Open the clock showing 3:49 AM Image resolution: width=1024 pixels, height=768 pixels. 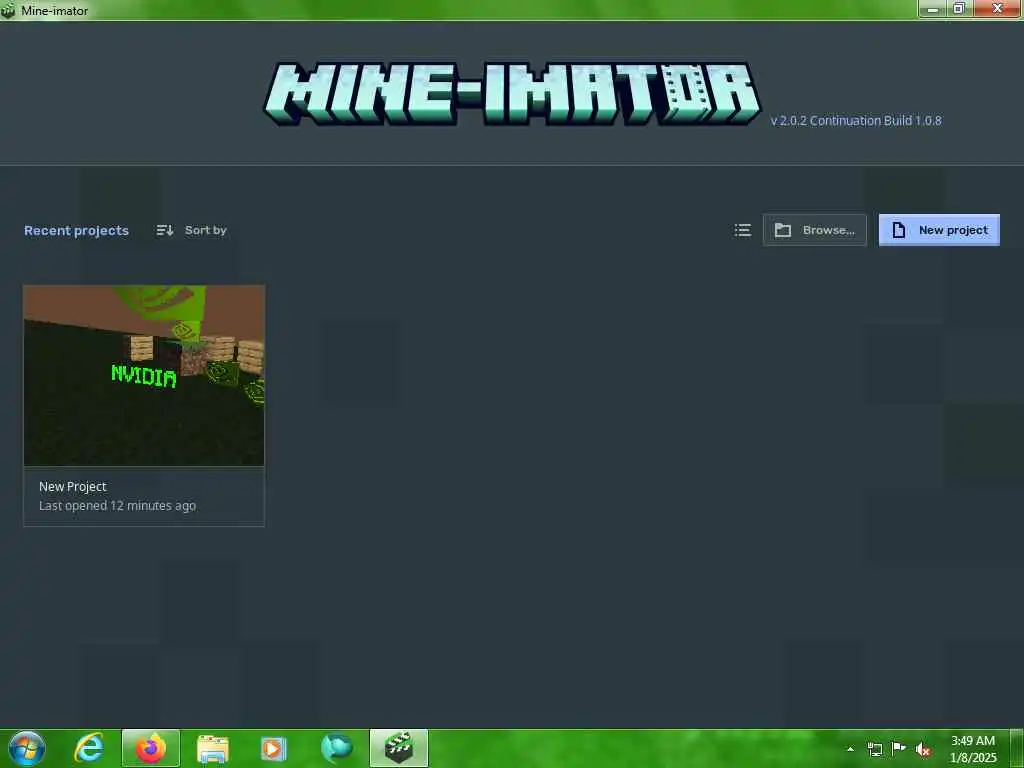(x=973, y=749)
